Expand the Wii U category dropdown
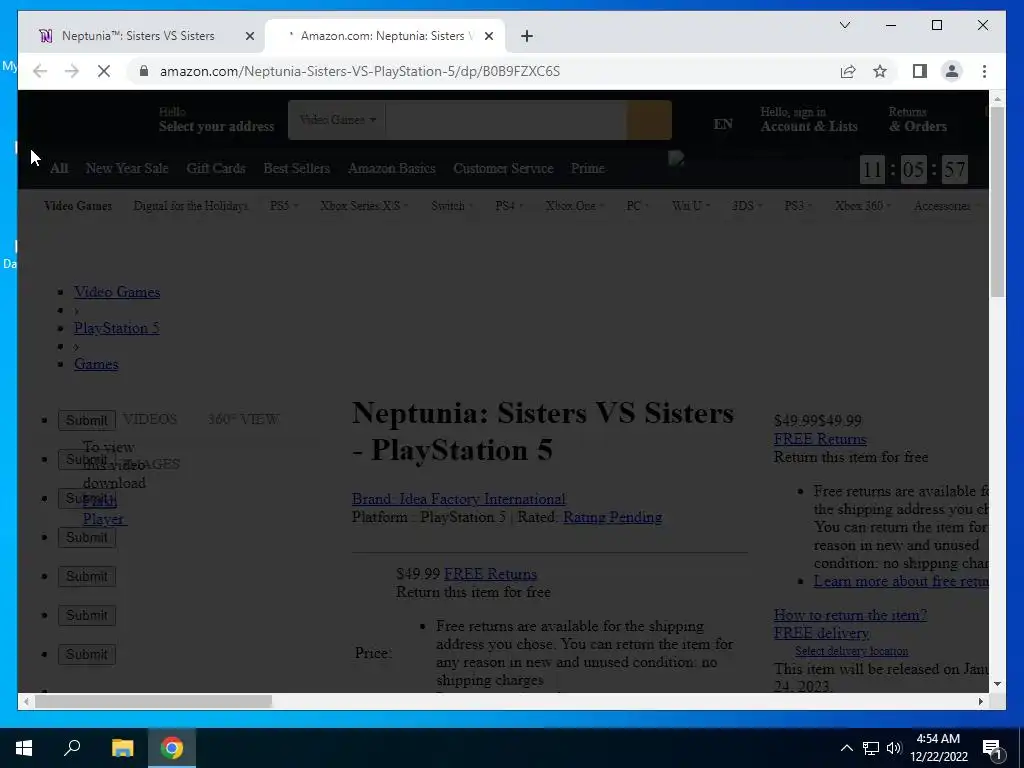The image size is (1024, 768). click(690, 206)
